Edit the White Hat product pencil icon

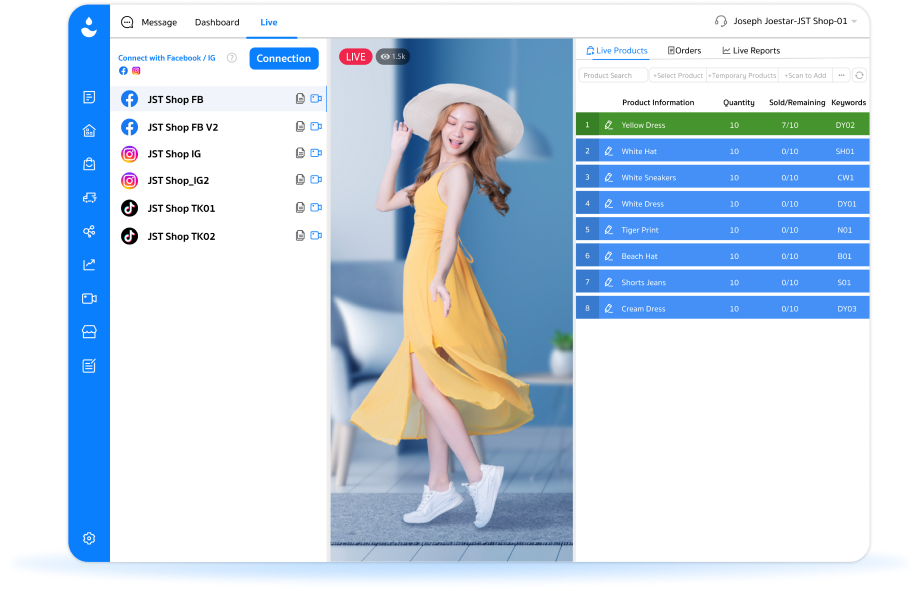tap(609, 151)
